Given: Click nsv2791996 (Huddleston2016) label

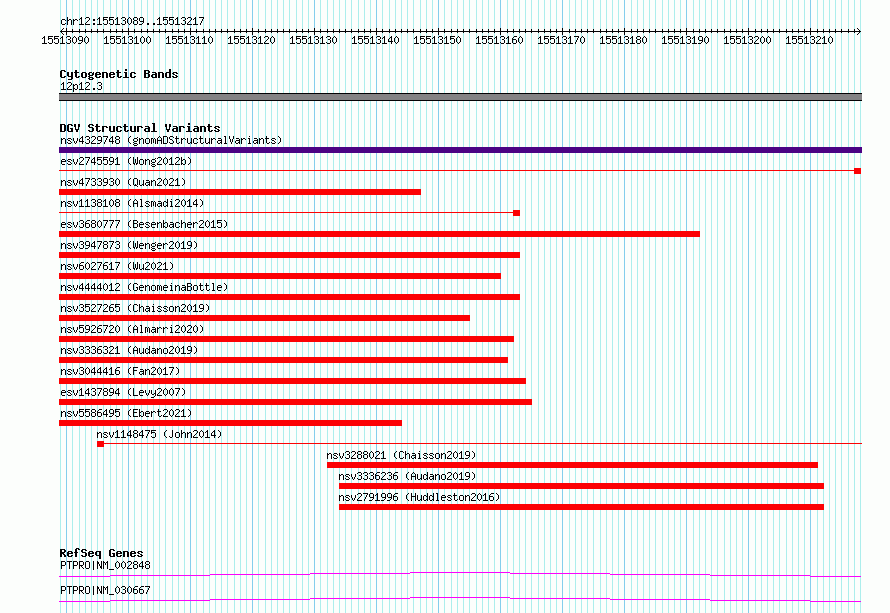Looking at the screenshot, I should (x=419, y=497).
